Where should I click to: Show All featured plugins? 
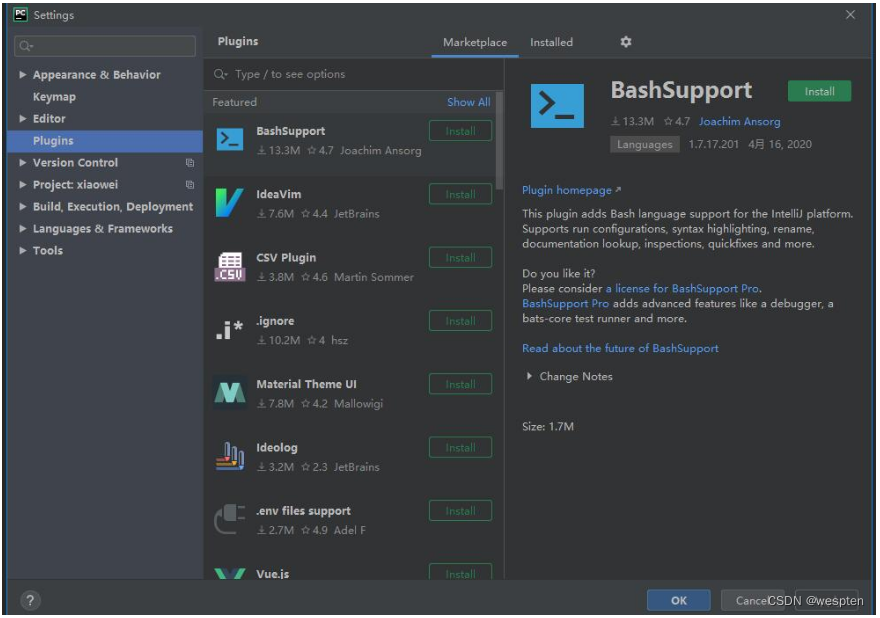coord(469,102)
